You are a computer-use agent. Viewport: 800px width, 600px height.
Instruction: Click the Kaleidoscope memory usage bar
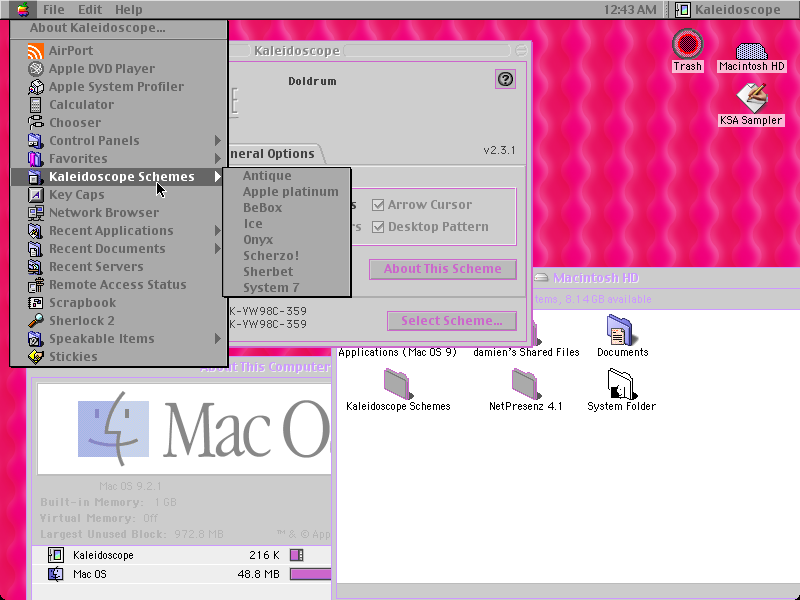[296, 555]
